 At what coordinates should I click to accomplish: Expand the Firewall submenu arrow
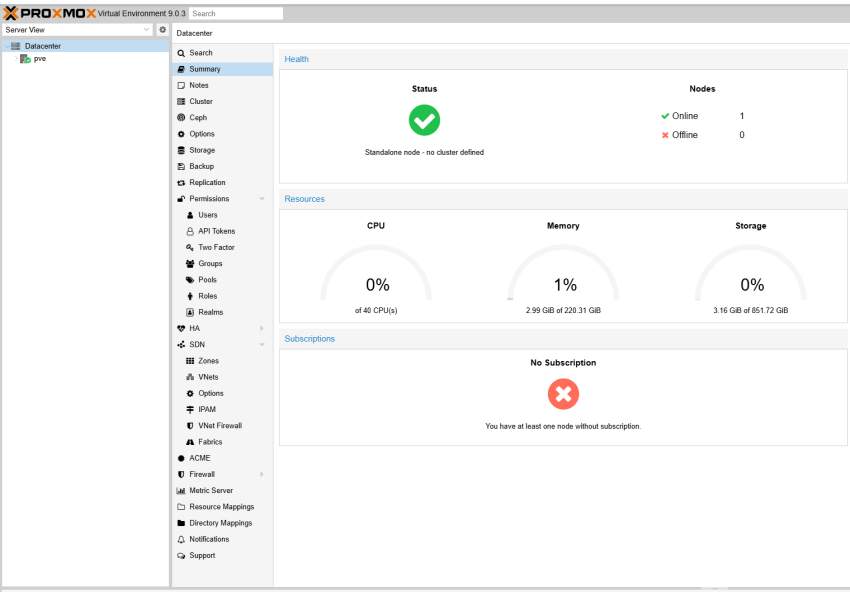pos(262,474)
